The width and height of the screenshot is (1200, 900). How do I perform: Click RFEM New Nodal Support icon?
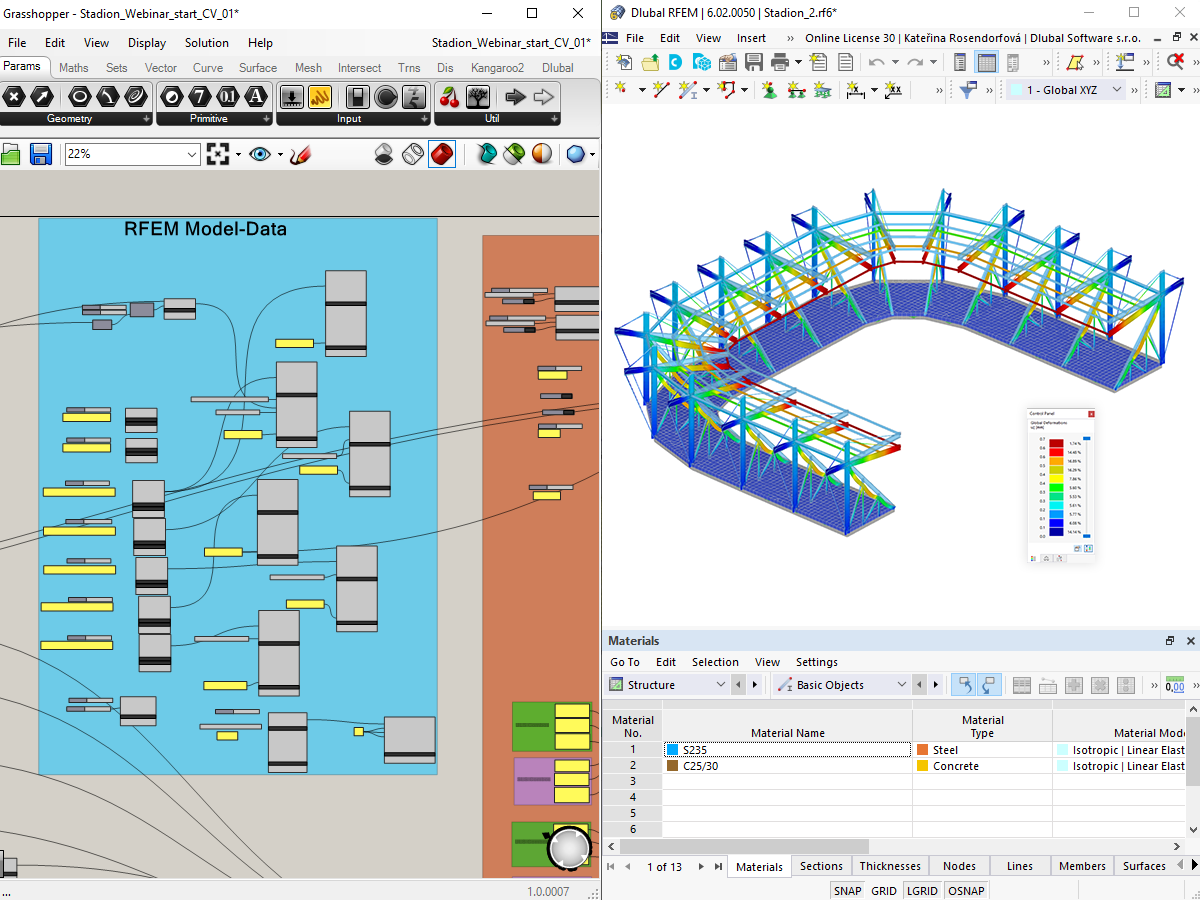click(x=770, y=90)
